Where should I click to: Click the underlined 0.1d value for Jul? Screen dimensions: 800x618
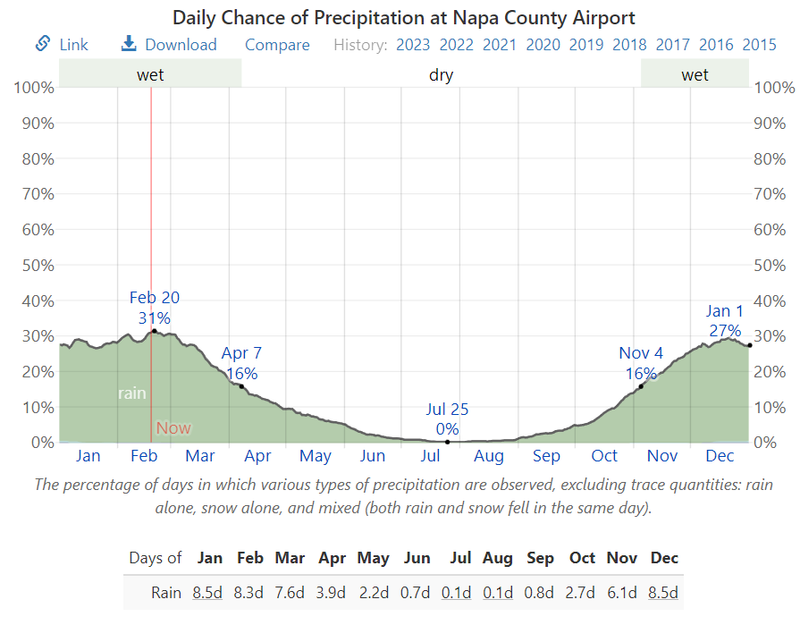point(456,592)
